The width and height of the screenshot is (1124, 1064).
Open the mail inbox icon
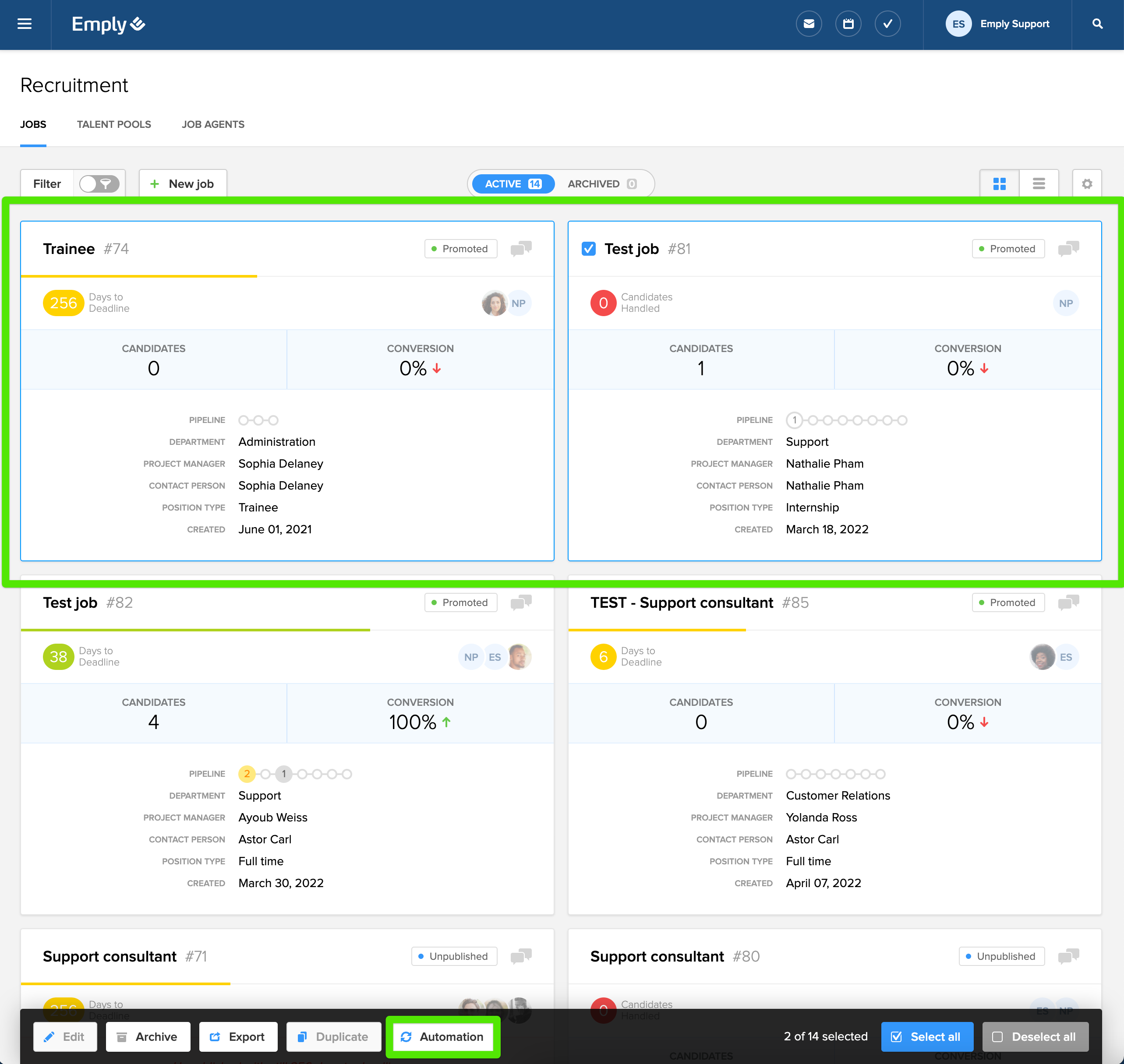(x=809, y=24)
